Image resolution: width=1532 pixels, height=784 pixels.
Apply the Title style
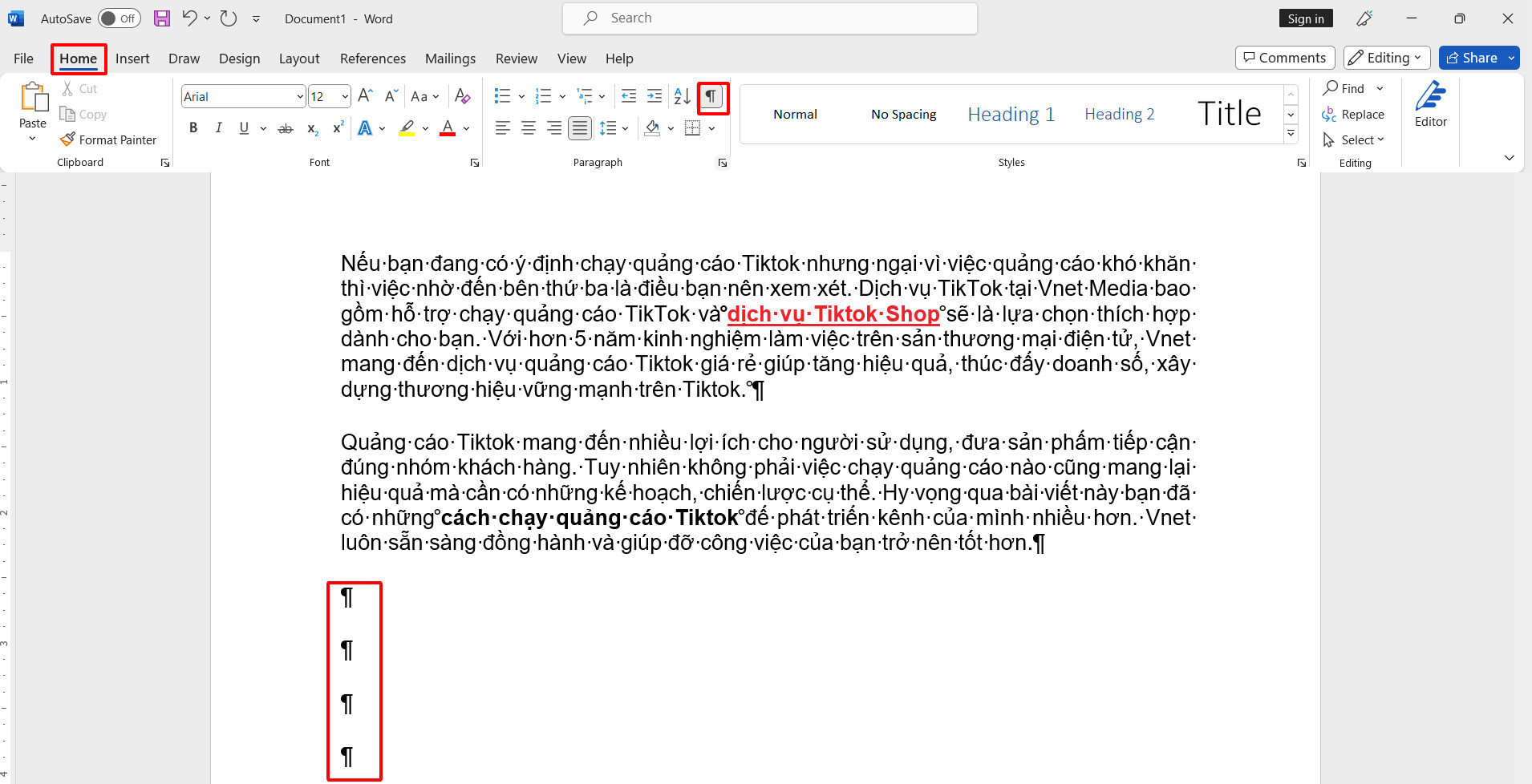(x=1229, y=115)
